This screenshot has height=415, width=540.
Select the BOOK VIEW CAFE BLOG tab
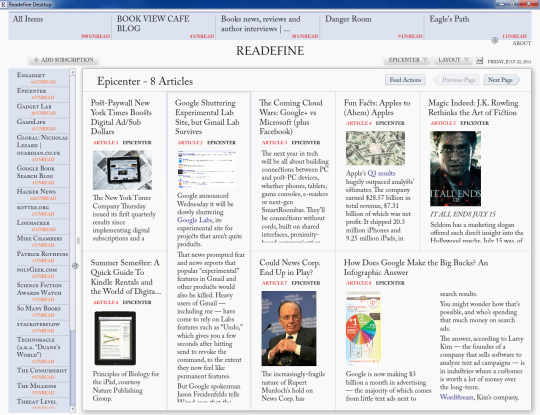point(164,26)
